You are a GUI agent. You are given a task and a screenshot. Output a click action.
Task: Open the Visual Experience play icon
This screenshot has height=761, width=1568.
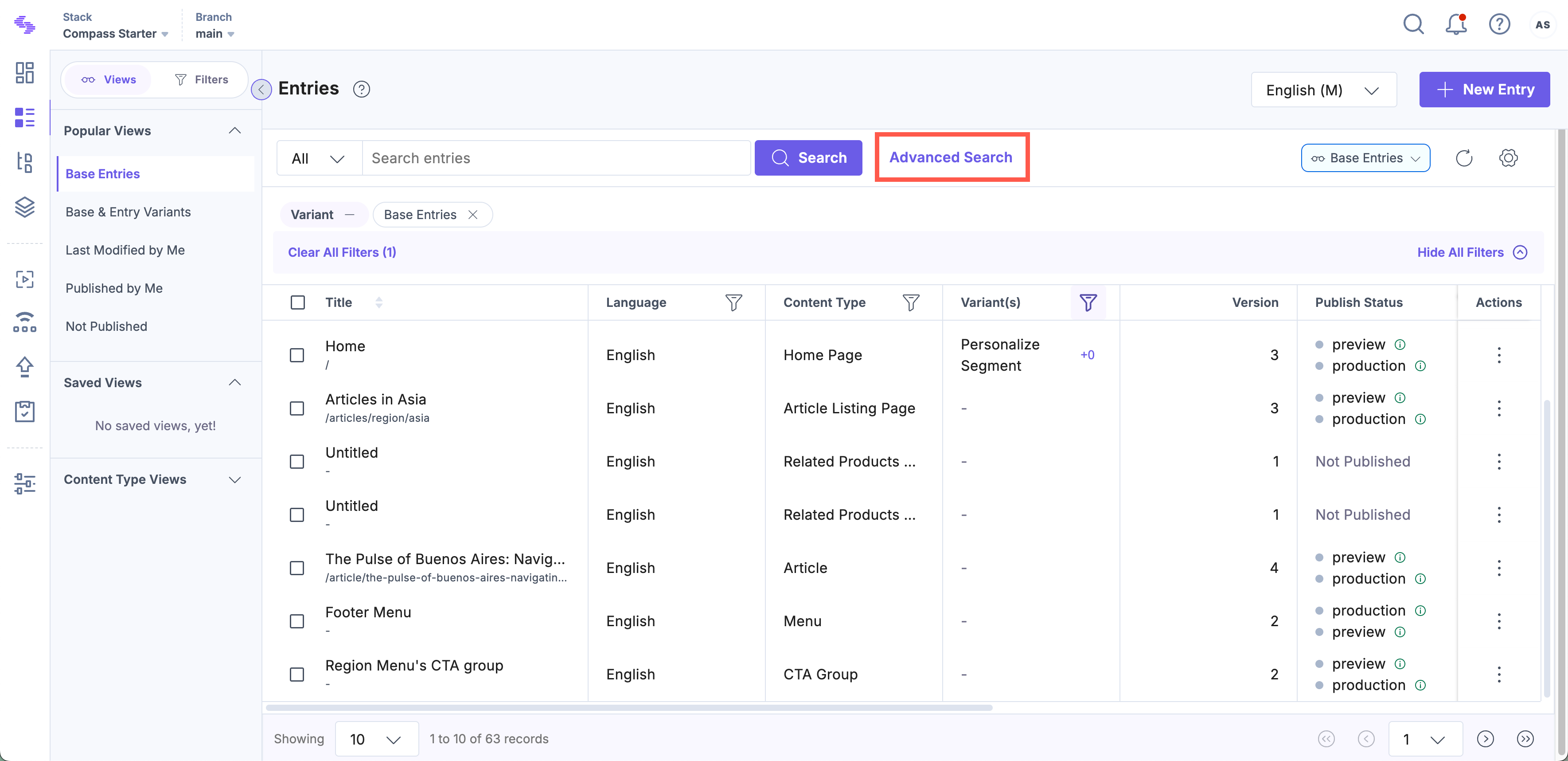coord(25,279)
